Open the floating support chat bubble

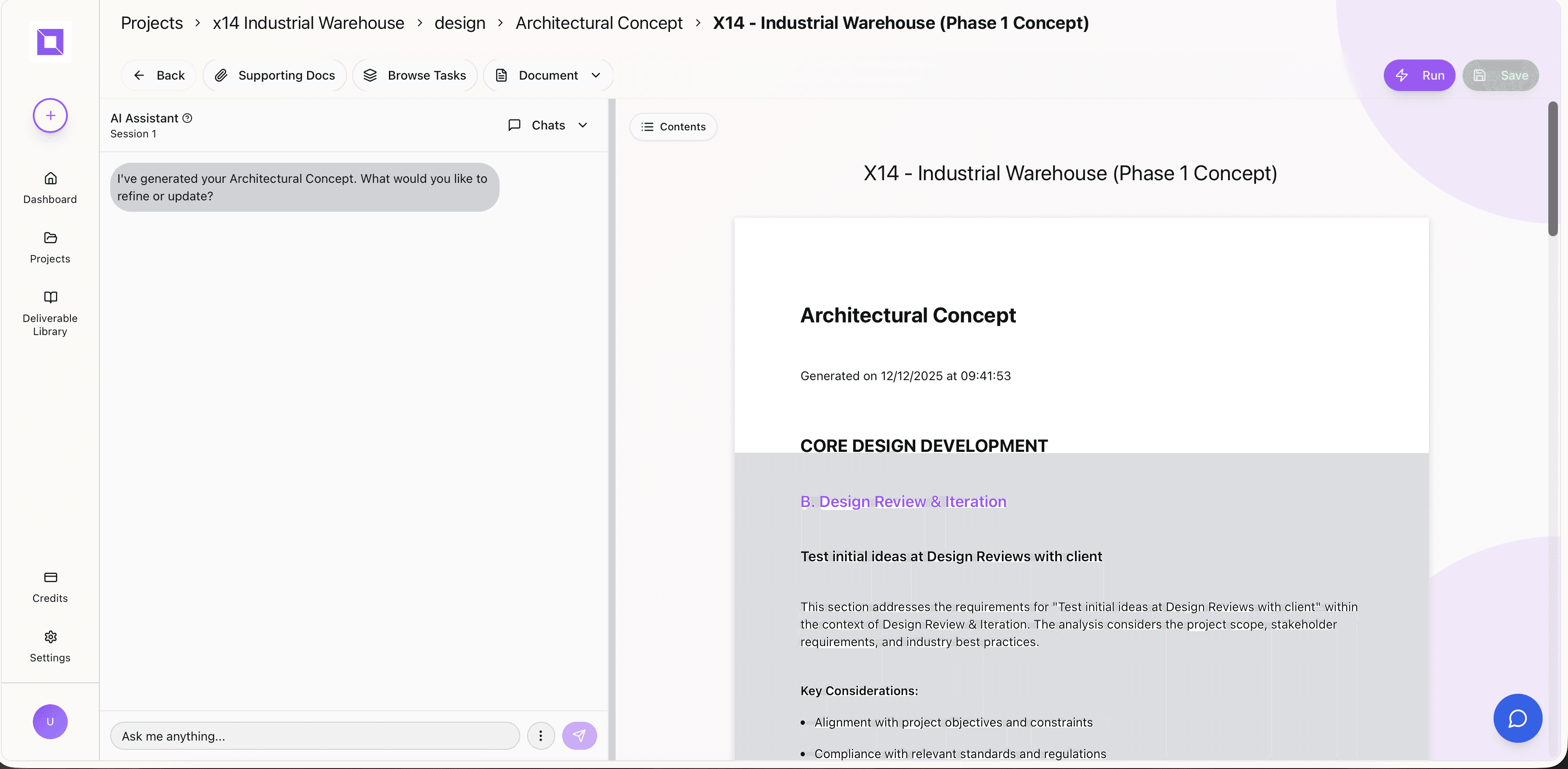(1517, 718)
